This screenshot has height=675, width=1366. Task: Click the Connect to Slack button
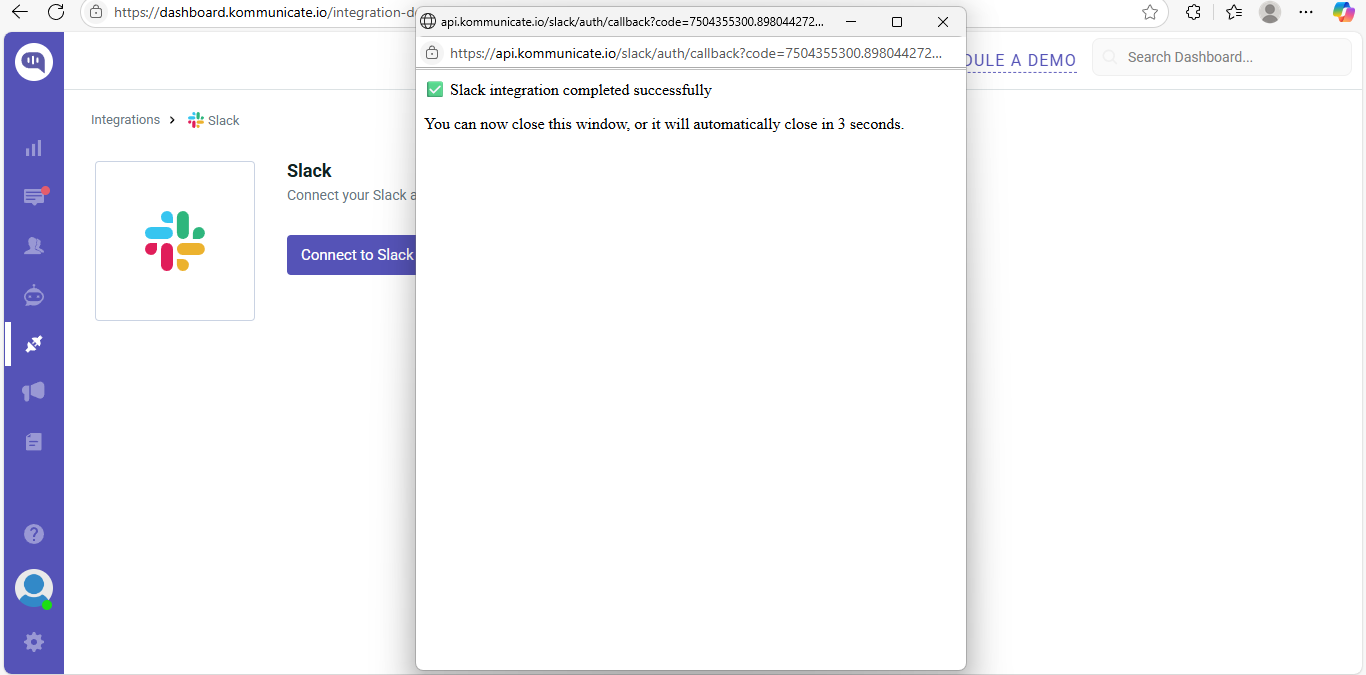(352, 255)
